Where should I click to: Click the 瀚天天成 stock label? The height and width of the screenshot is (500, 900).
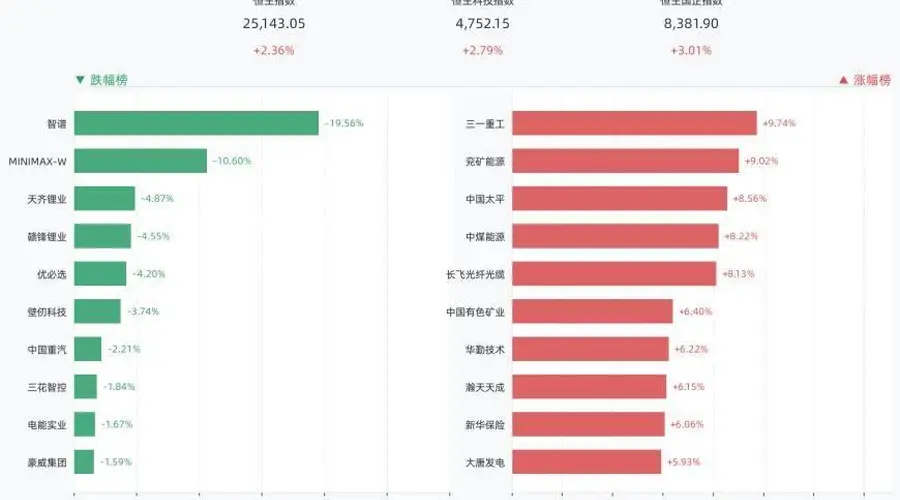tap(485, 387)
